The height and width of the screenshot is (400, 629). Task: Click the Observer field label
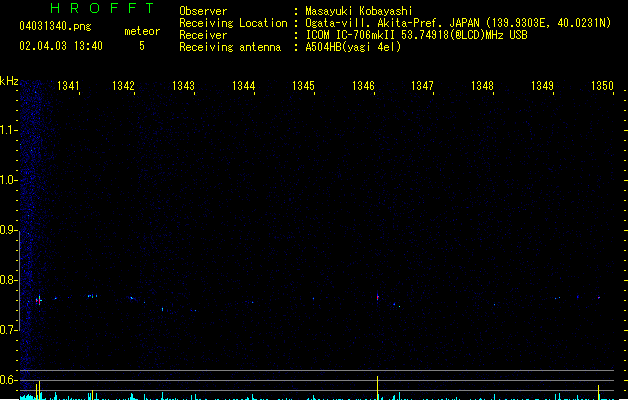[203, 11]
